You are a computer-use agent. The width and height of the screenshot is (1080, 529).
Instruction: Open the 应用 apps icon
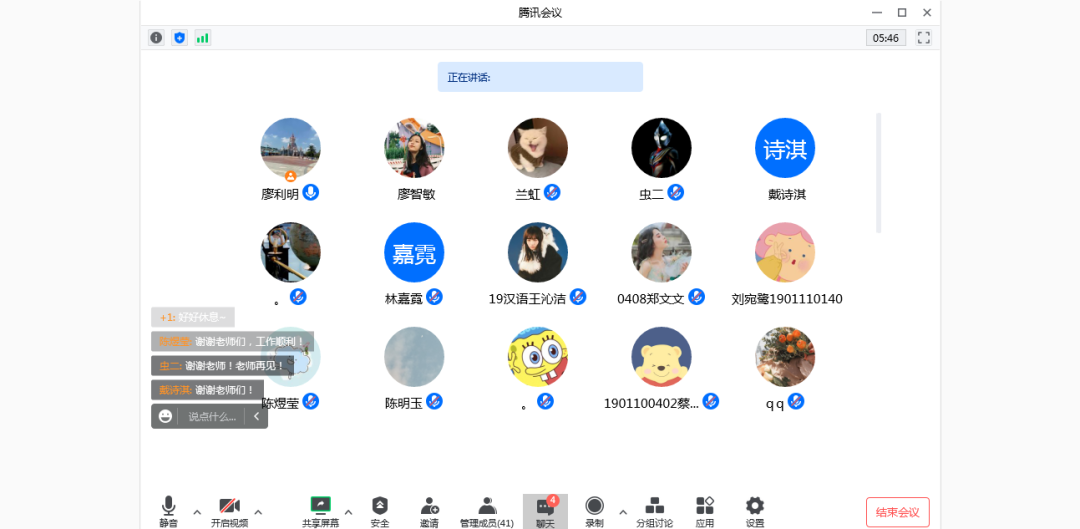(x=705, y=510)
